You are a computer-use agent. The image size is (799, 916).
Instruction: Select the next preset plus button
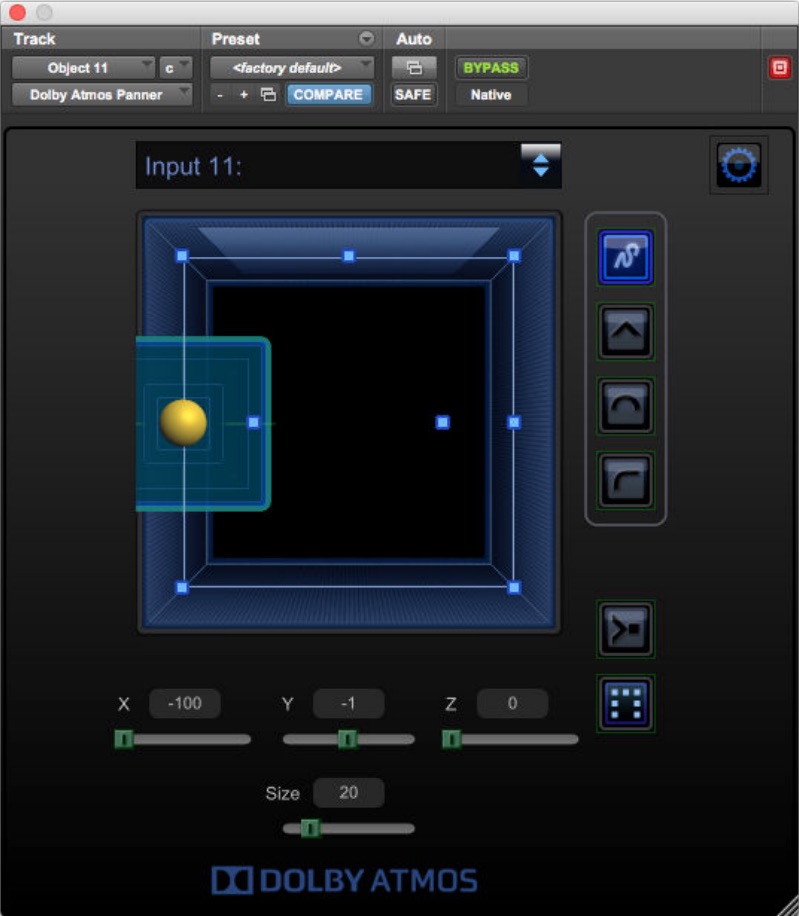point(244,95)
